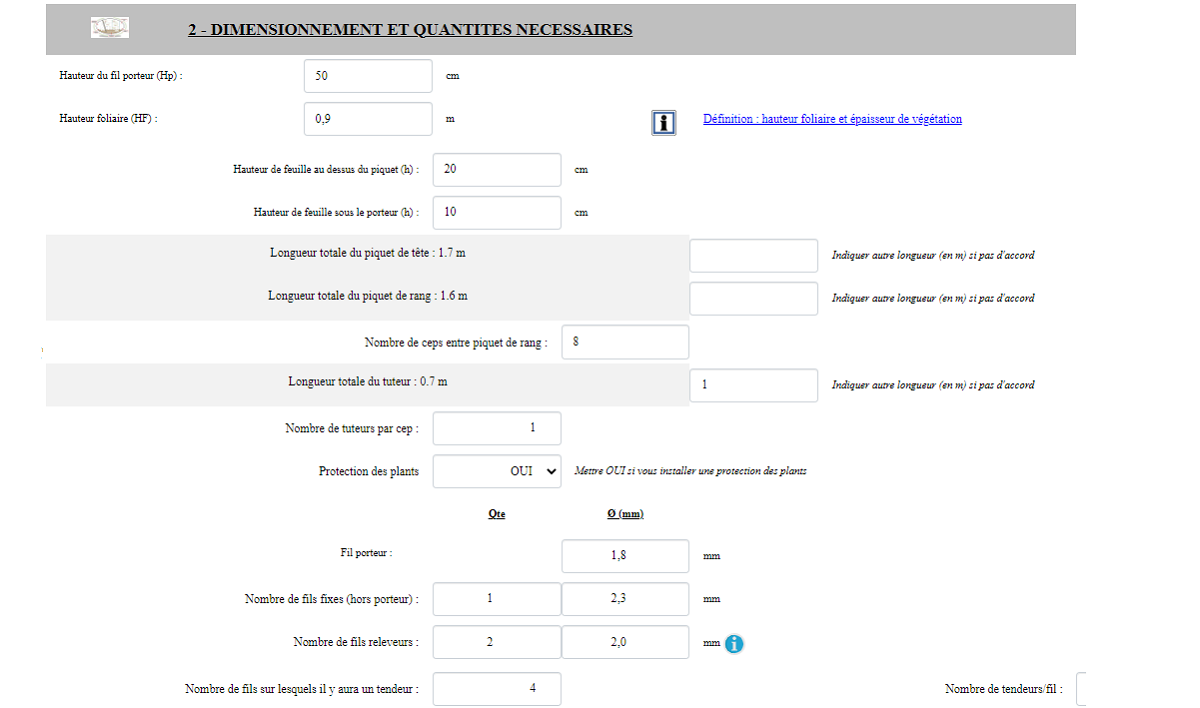Image resolution: width=1200 pixels, height=708 pixels.
Task: Click the text Longueur totale du piquet de tête
Action: click(367, 253)
